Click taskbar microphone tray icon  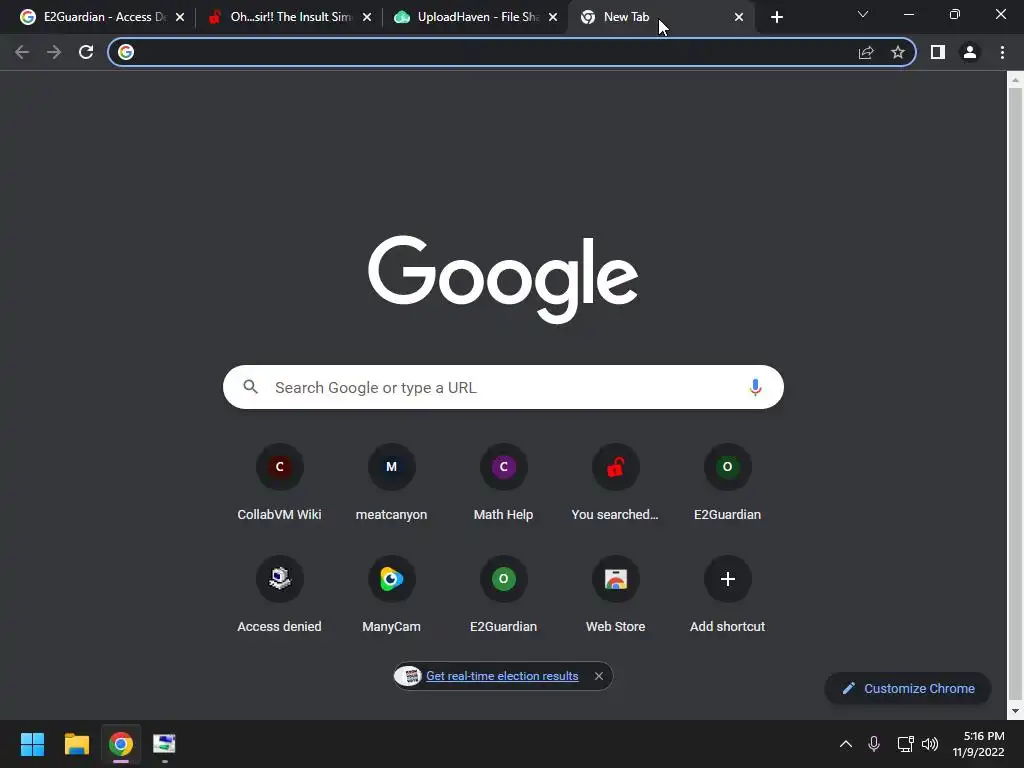coord(874,744)
